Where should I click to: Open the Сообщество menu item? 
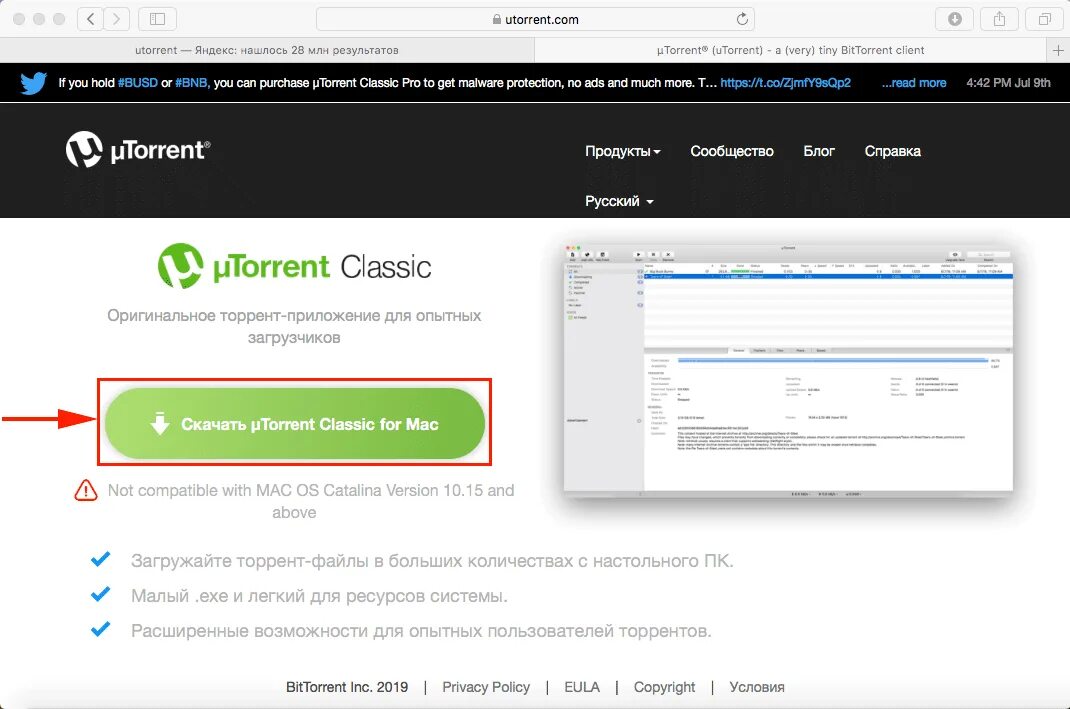point(732,151)
